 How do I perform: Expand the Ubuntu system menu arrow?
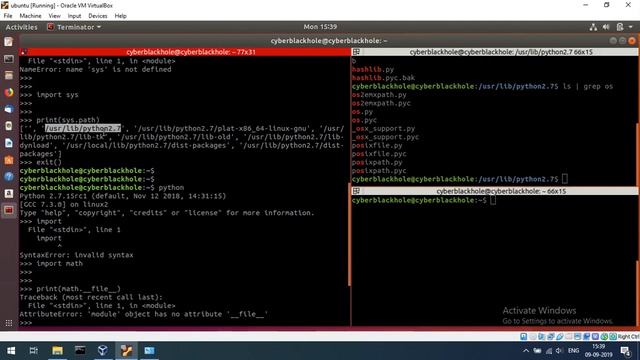[x=631, y=27]
